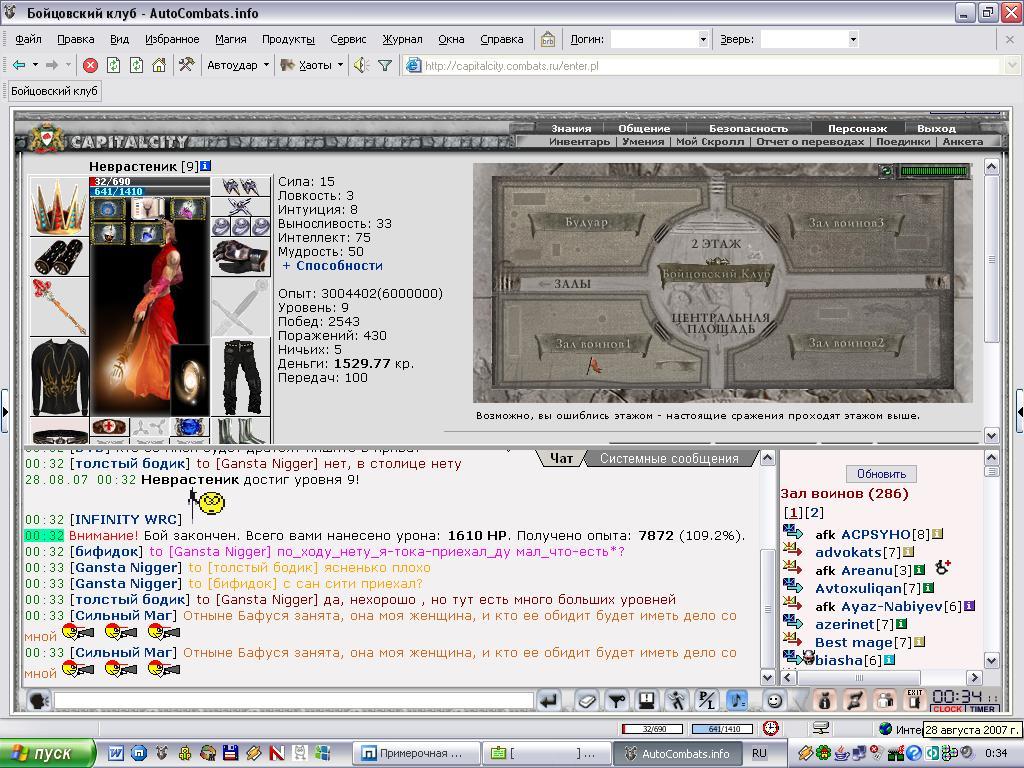
Task: Click the gloves equipment slot
Action: click(x=240, y=257)
